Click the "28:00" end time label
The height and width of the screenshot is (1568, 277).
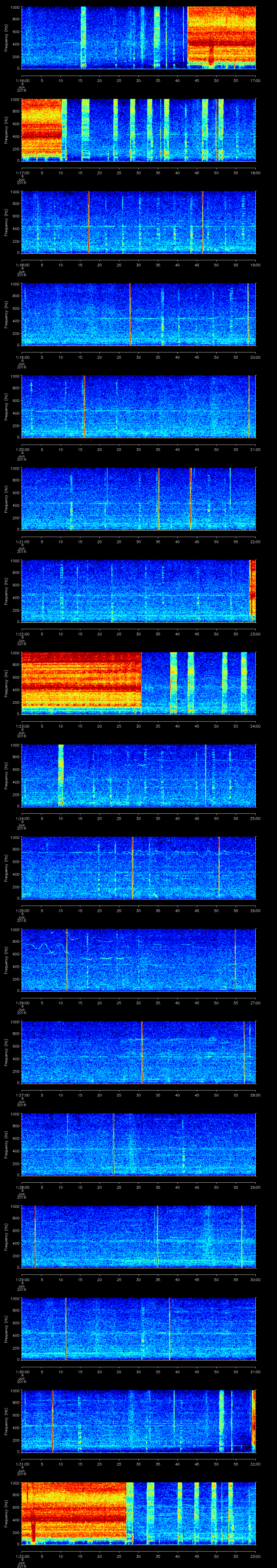tap(255, 1095)
